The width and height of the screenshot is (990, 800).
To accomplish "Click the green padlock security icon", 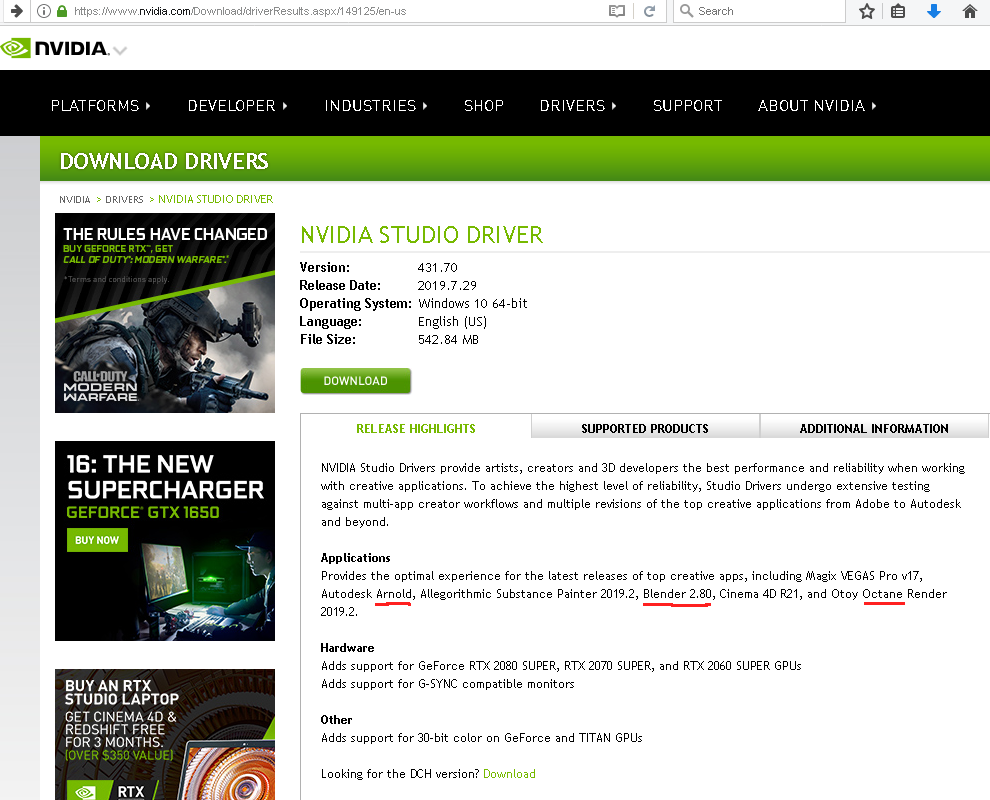I will pos(62,11).
